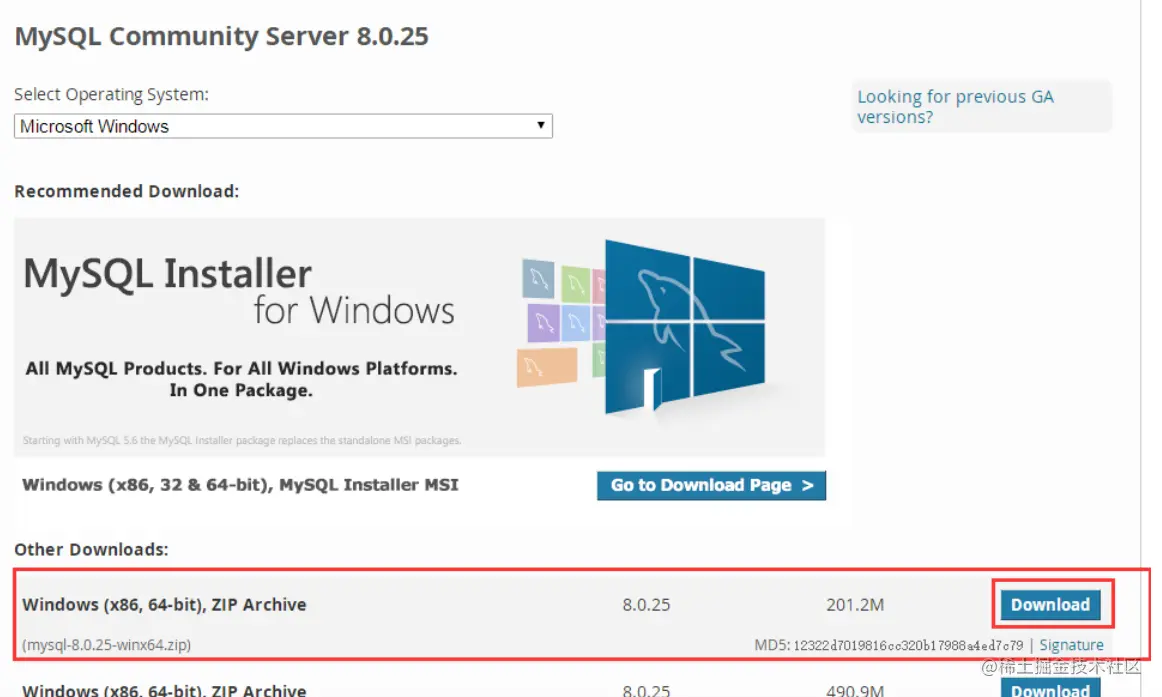Select the 'MySQL Community Server 8.0.25' heading

click(x=222, y=36)
